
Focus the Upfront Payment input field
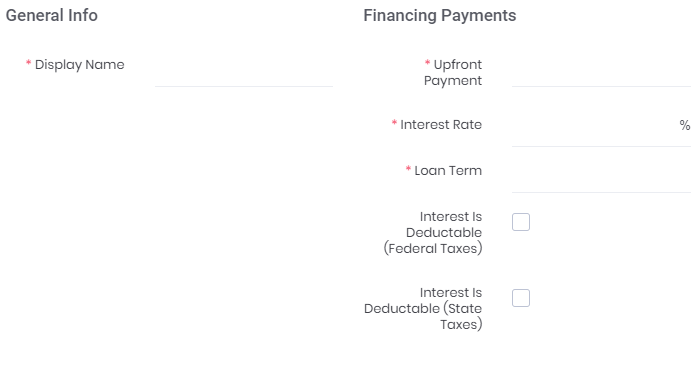pyautogui.click(x=601, y=71)
